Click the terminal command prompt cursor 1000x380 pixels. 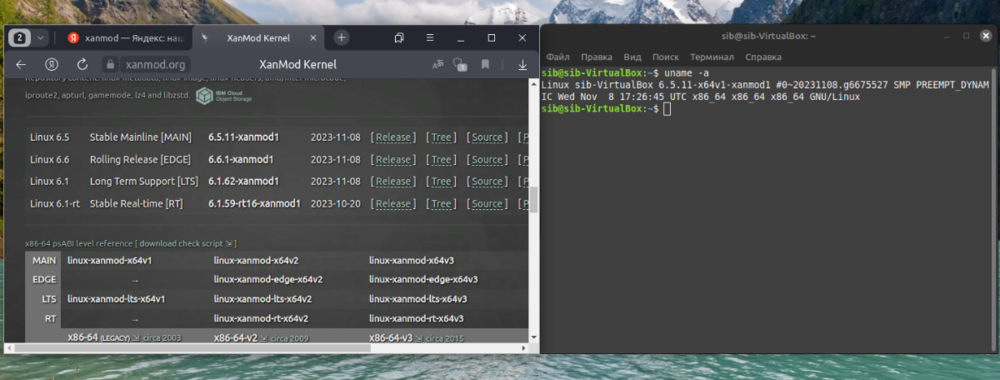click(667, 109)
